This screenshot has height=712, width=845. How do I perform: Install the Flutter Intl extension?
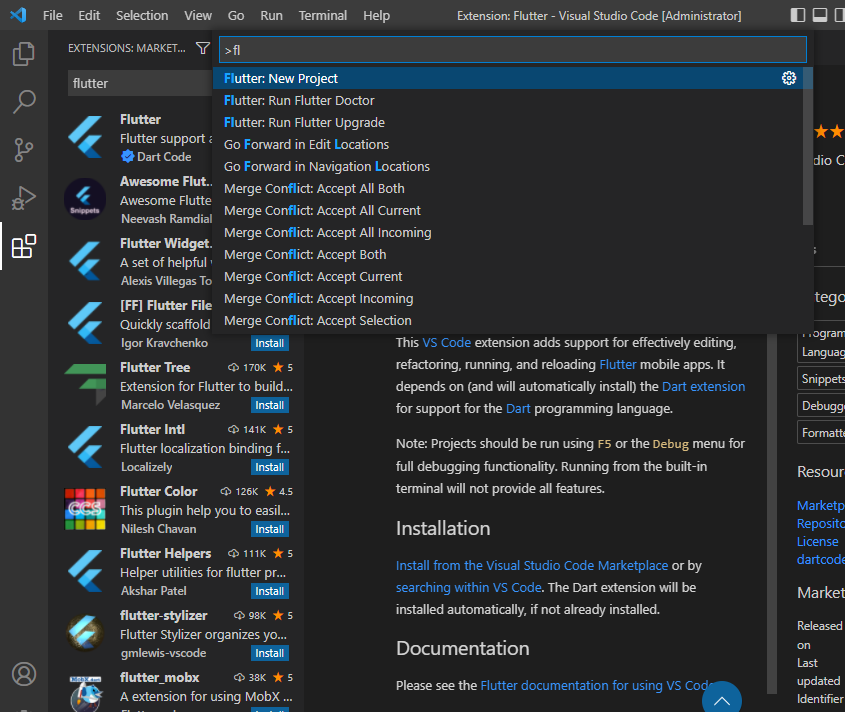[269, 467]
